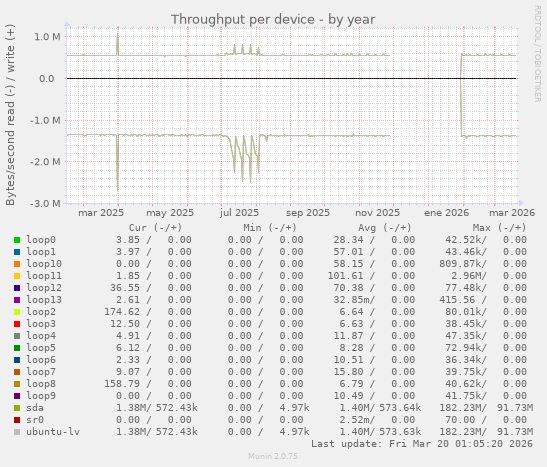Click the loop8 current value '158.79'
Viewport: 547px width, 467px height.
tap(122, 383)
